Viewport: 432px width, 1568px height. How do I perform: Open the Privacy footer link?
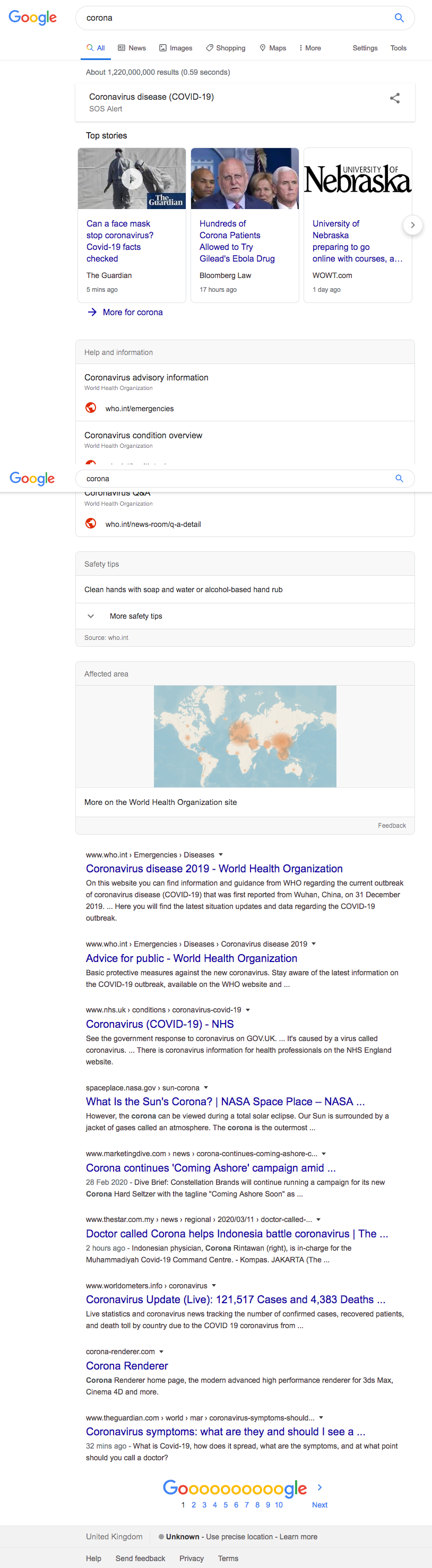pyautogui.click(x=192, y=1558)
